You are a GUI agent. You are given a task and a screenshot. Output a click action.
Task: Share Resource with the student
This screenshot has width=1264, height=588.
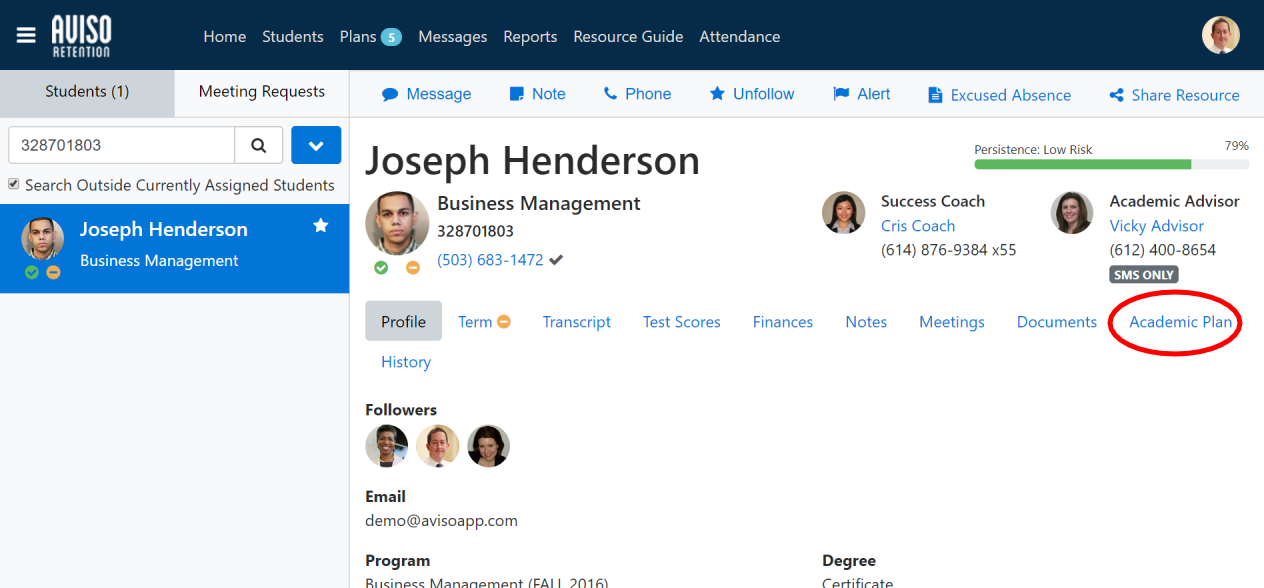(x=1174, y=95)
